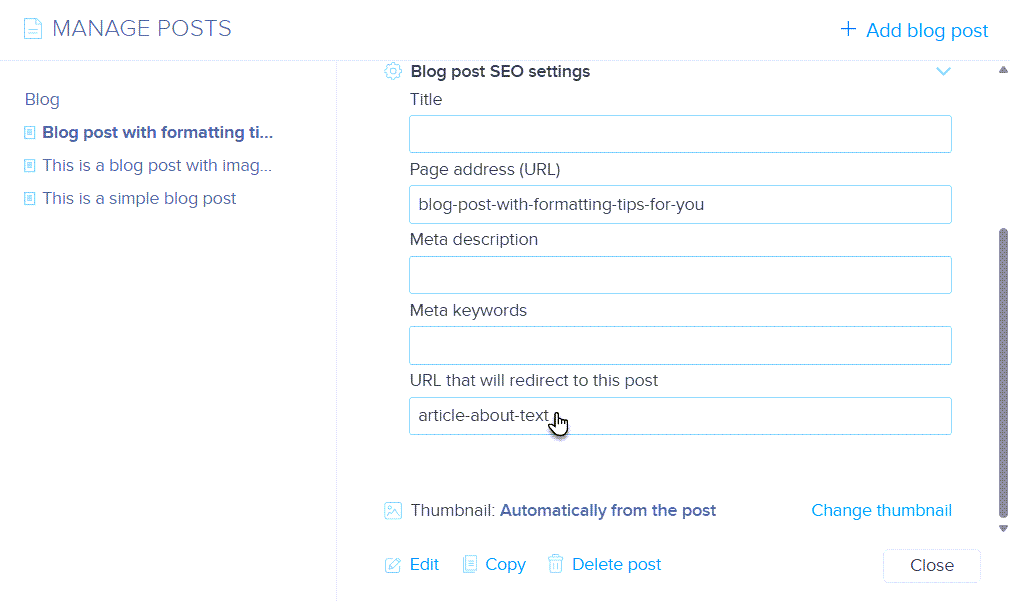The image size is (1010, 601).
Task: Focus the Meta description input field
Action: (680, 275)
